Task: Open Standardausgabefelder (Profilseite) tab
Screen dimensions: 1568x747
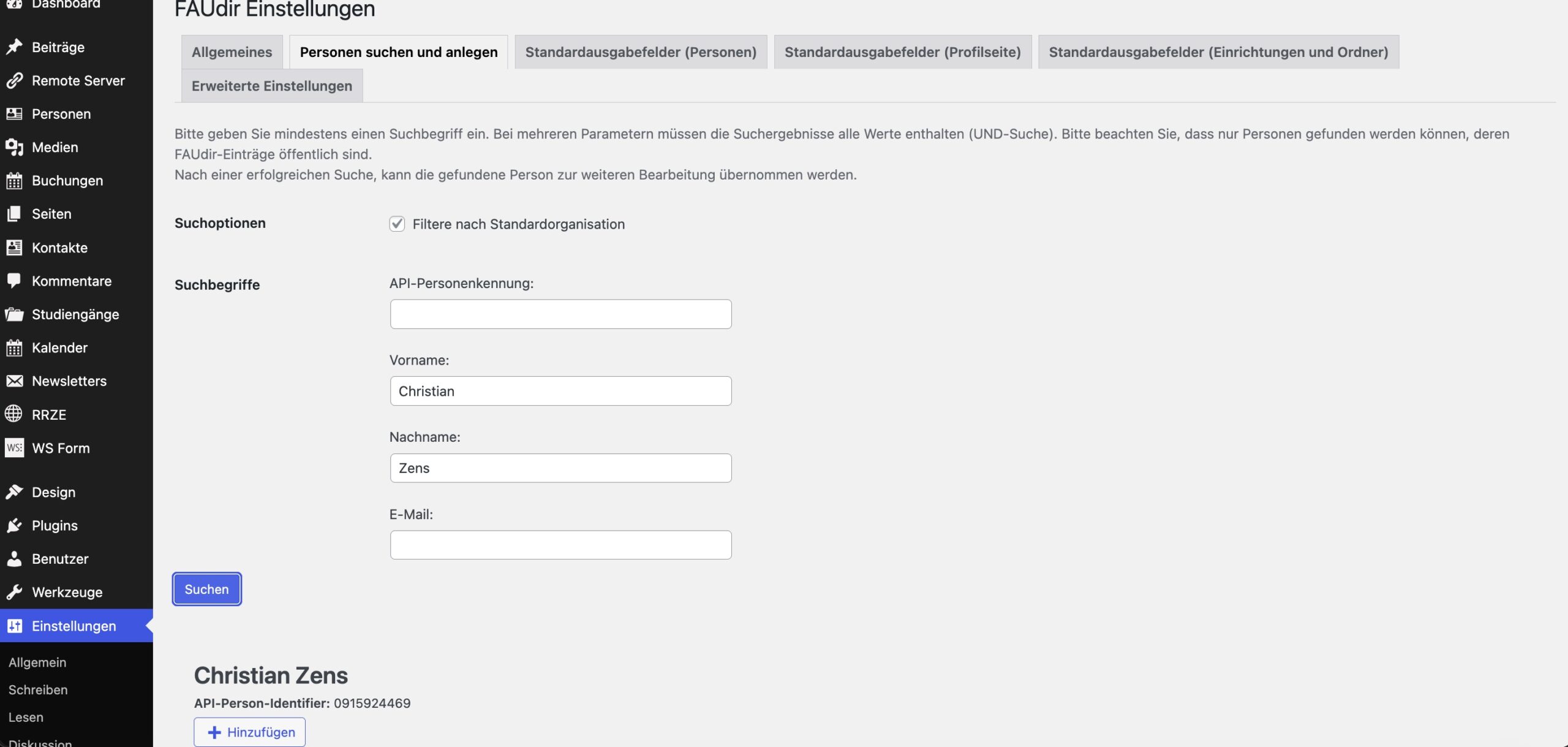Action: coord(902,52)
